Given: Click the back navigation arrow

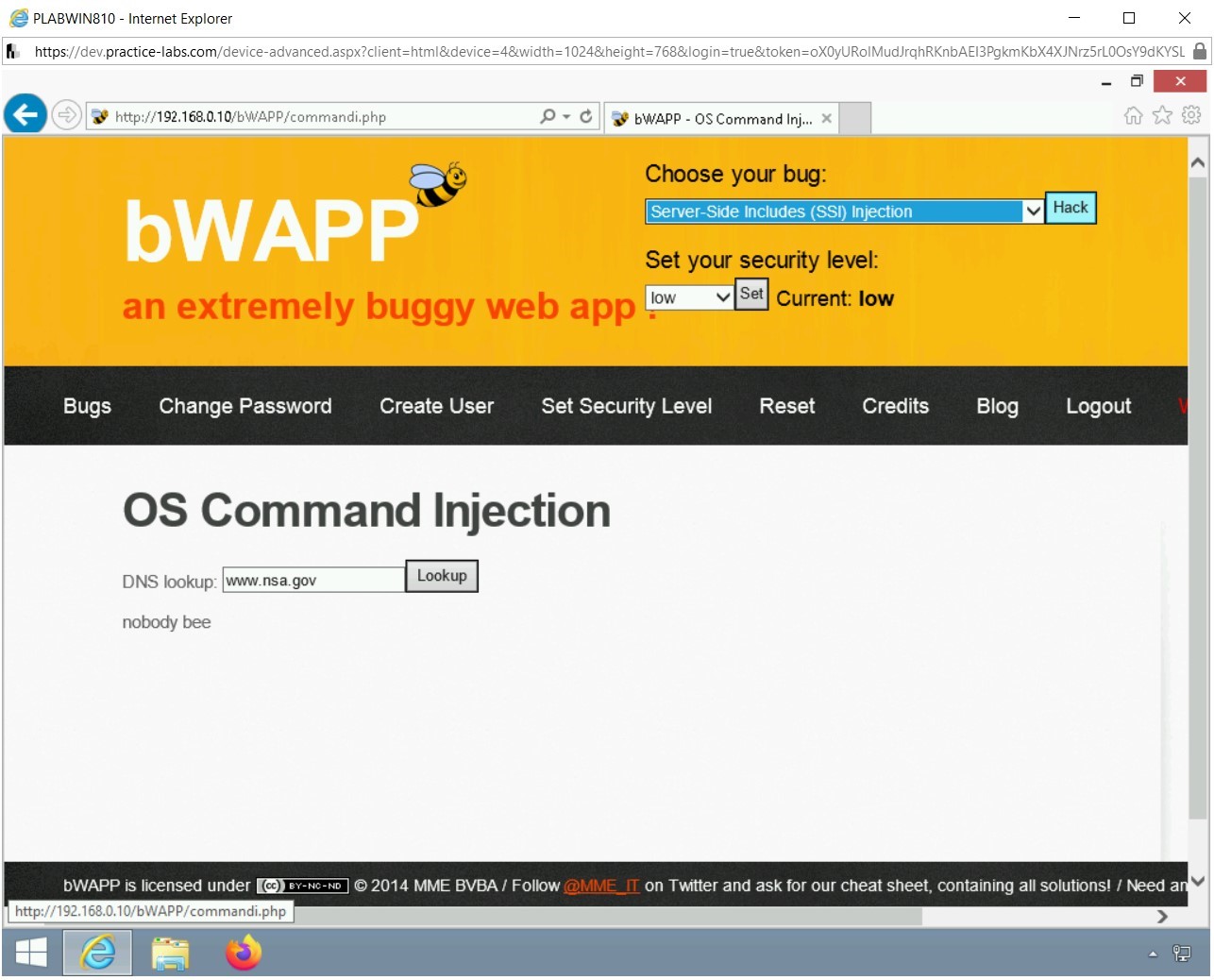Looking at the screenshot, I should click(25, 114).
